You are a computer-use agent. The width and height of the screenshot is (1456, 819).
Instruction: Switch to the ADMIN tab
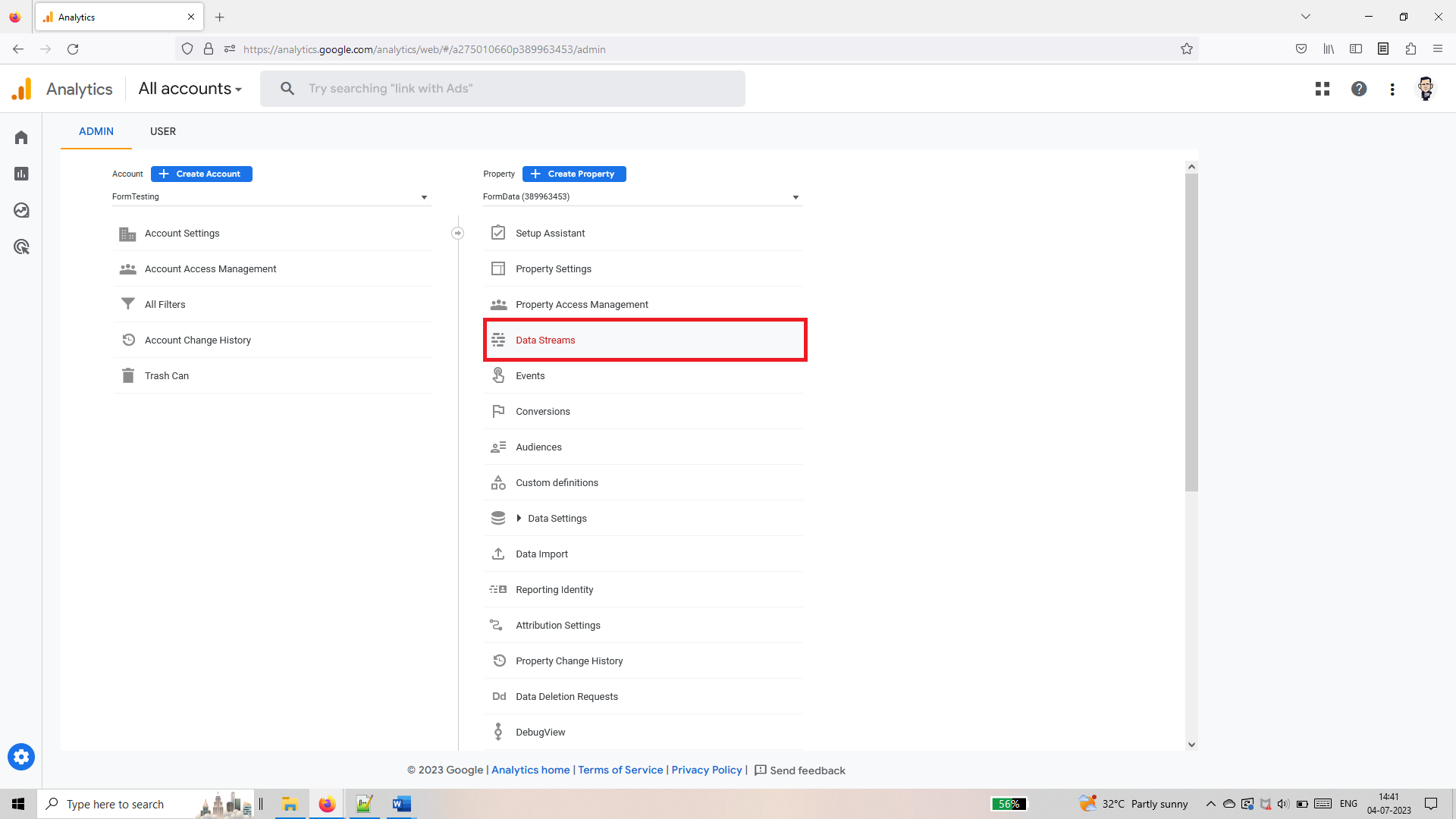[x=96, y=131]
